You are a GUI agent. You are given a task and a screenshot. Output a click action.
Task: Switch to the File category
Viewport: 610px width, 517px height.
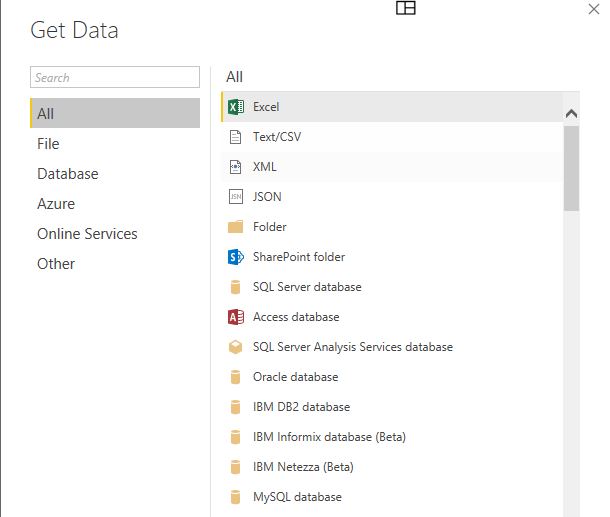click(48, 144)
